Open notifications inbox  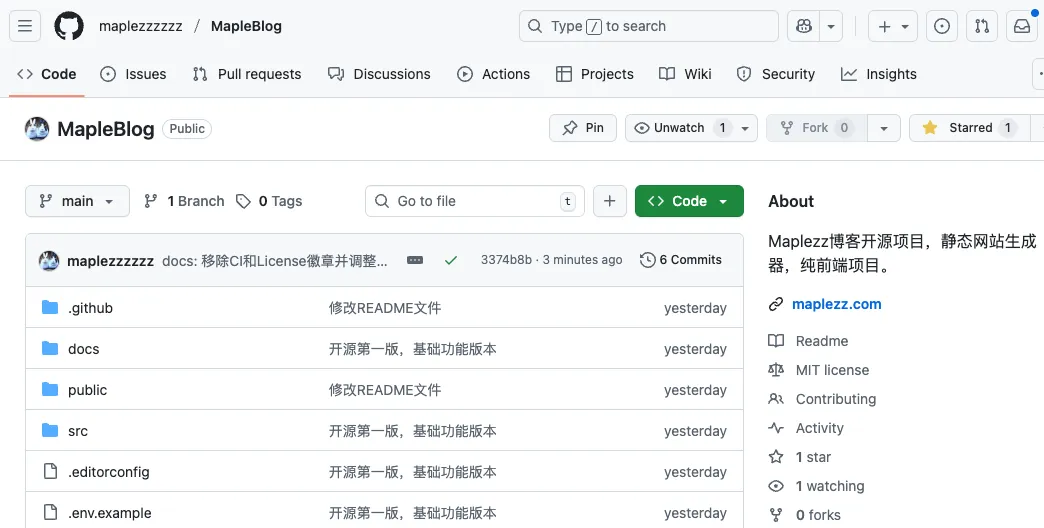click(x=1021, y=26)
